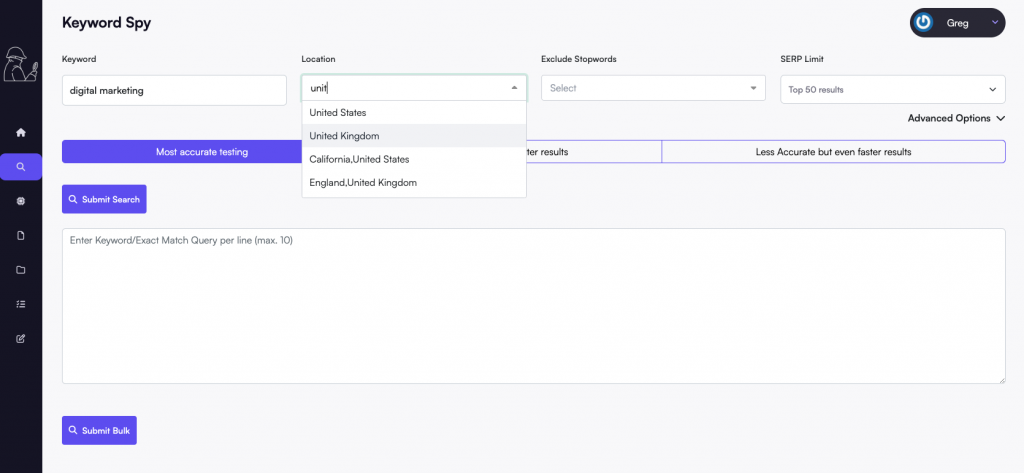This screenshot has height=473, width=1024.
Task: Click the digital marketing keyword field
Action: tap(174, 90)
